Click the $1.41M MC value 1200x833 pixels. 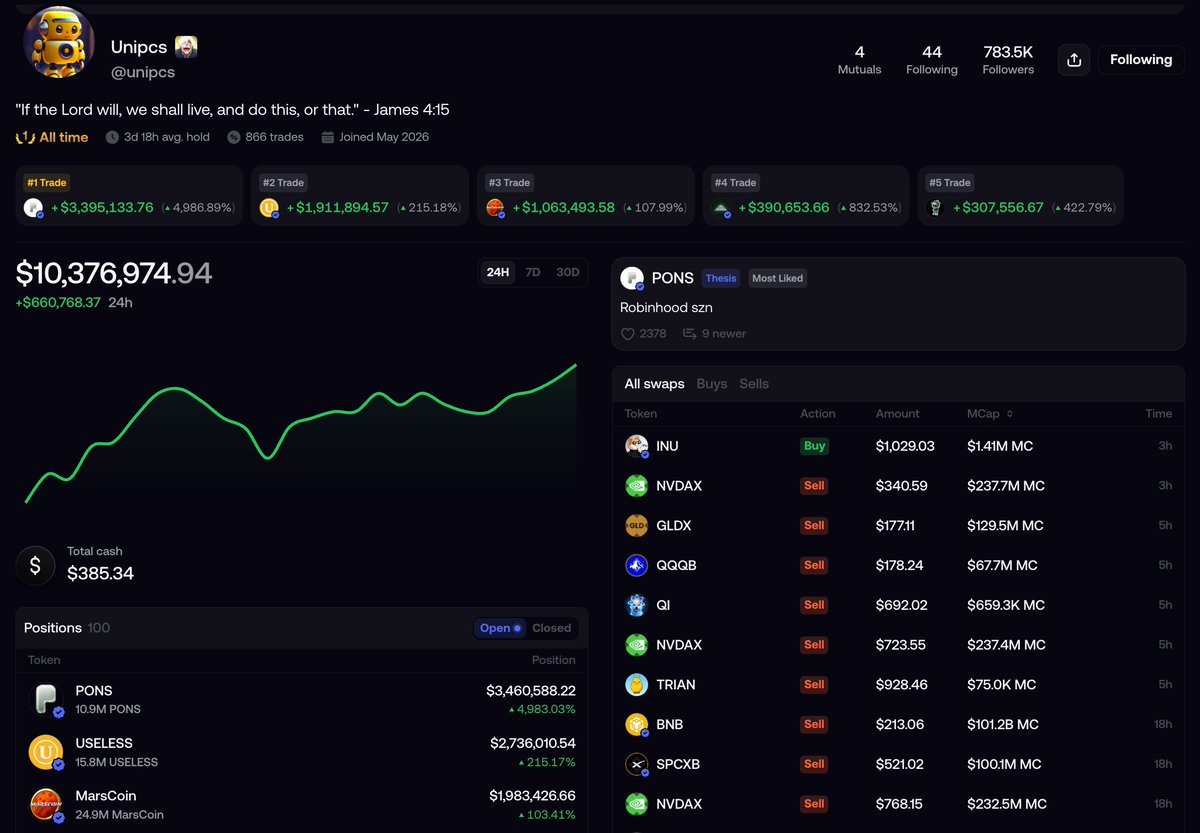click(x=1000, y=446)
